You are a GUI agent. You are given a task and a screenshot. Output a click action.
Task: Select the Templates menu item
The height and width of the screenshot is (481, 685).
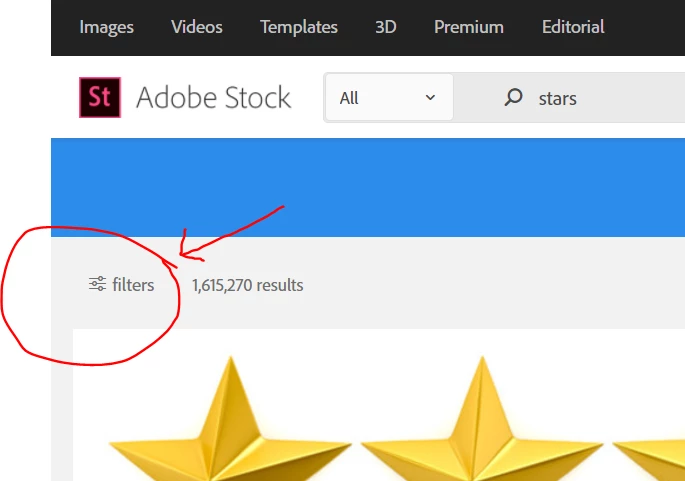(x=299, y=27)
